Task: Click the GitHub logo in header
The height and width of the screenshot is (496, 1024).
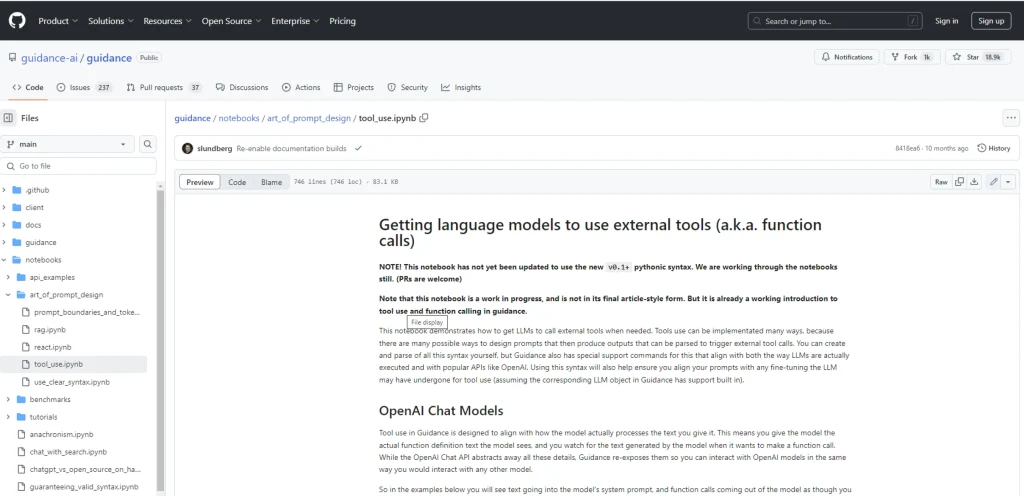Action: pyautogui.click(x=18, y=20)
